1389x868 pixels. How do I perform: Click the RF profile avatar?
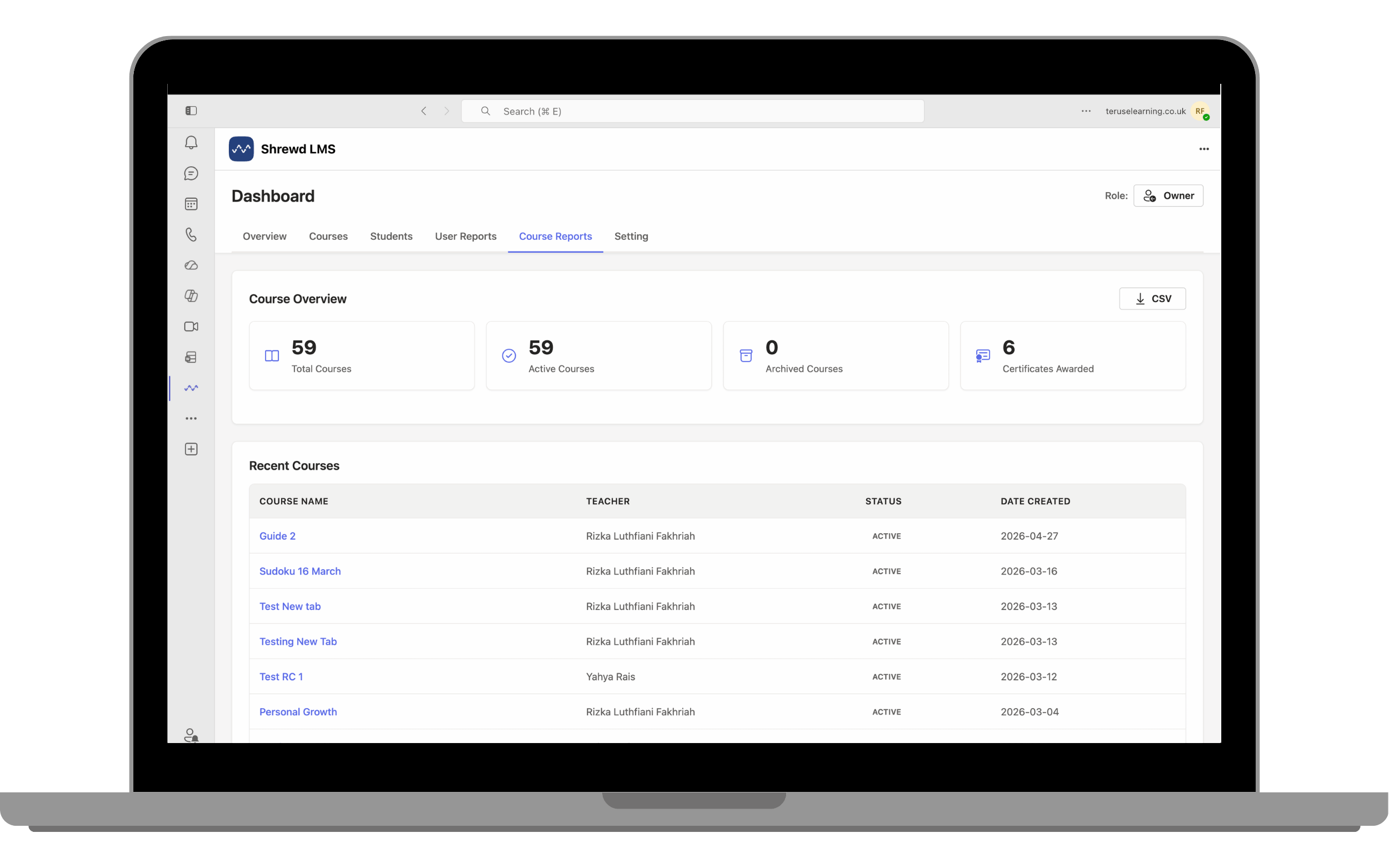click(1201, 111)
